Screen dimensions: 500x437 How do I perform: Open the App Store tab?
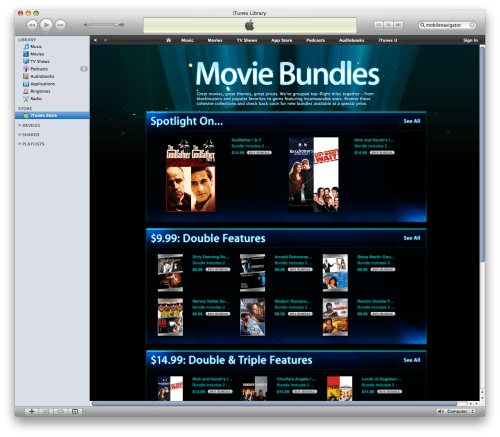coord(282,40)
